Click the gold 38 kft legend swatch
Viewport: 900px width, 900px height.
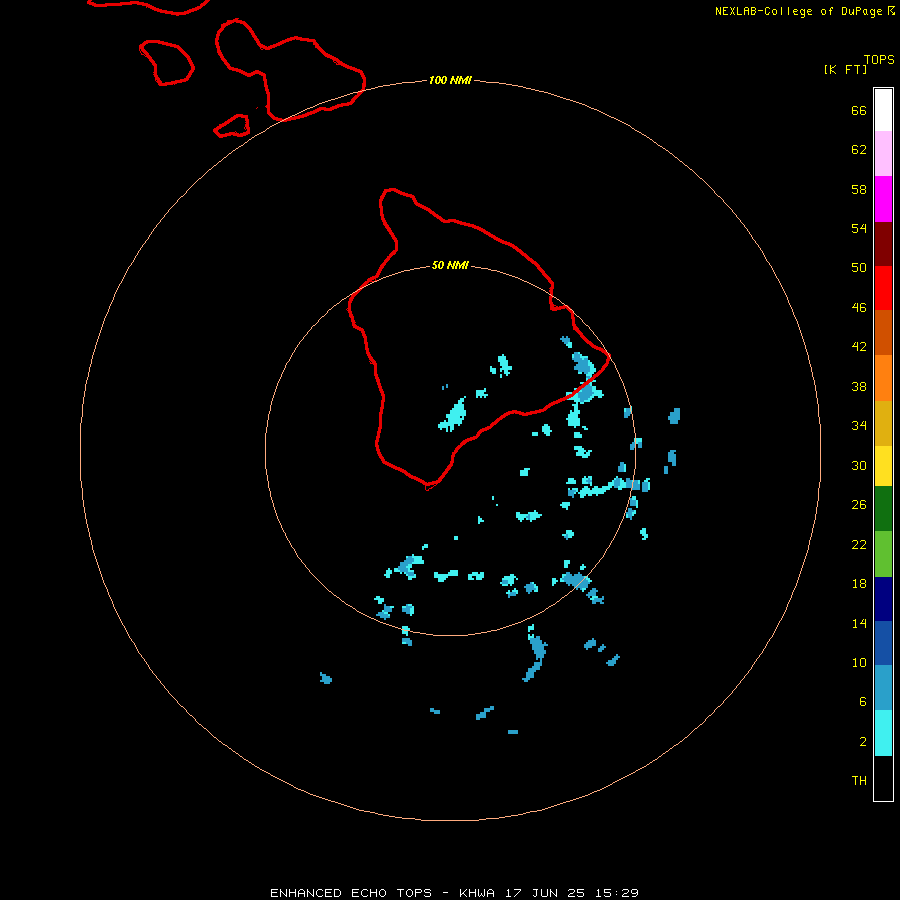(x=883, y=423)
